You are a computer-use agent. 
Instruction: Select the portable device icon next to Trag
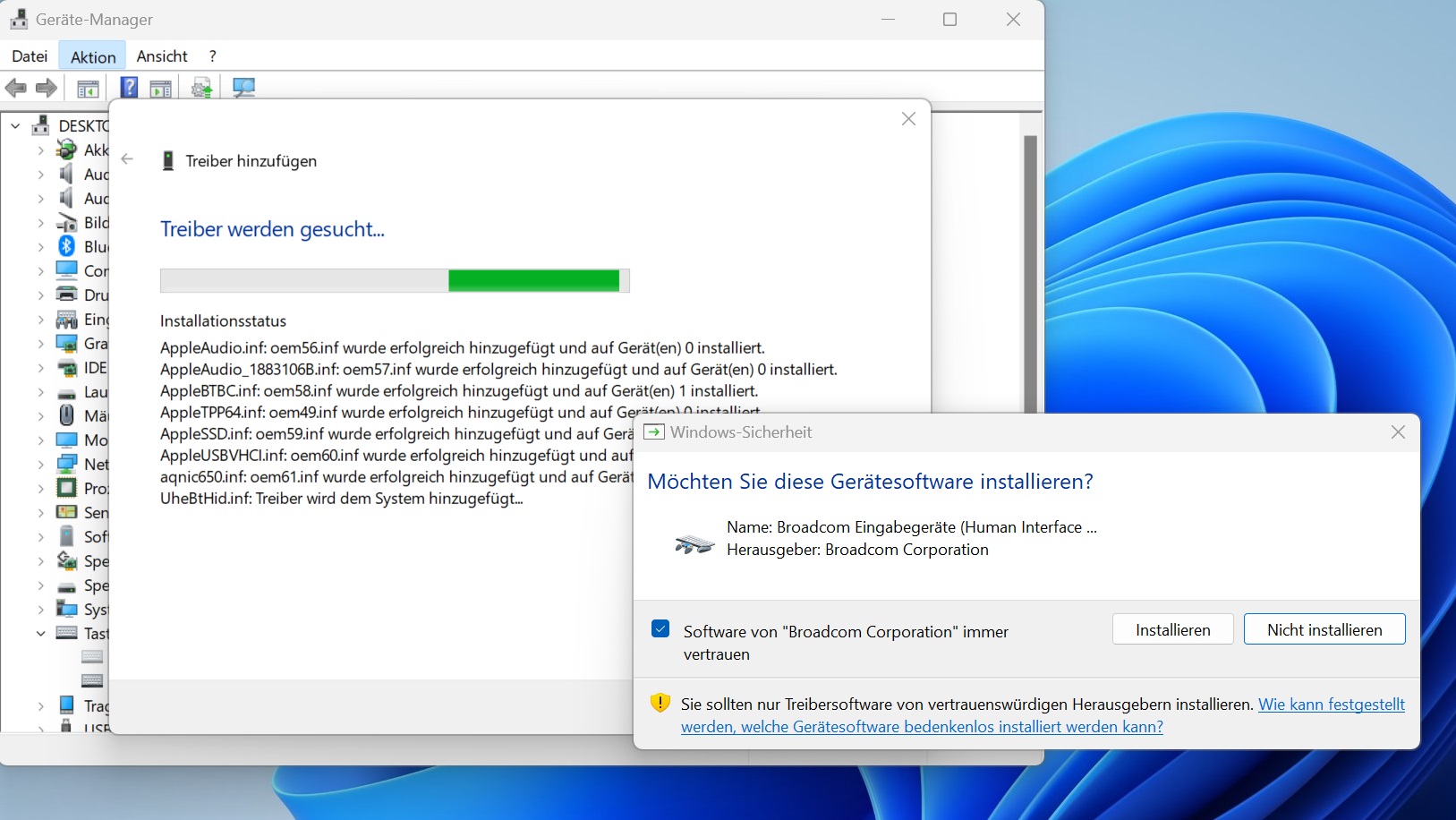[66, 705]
